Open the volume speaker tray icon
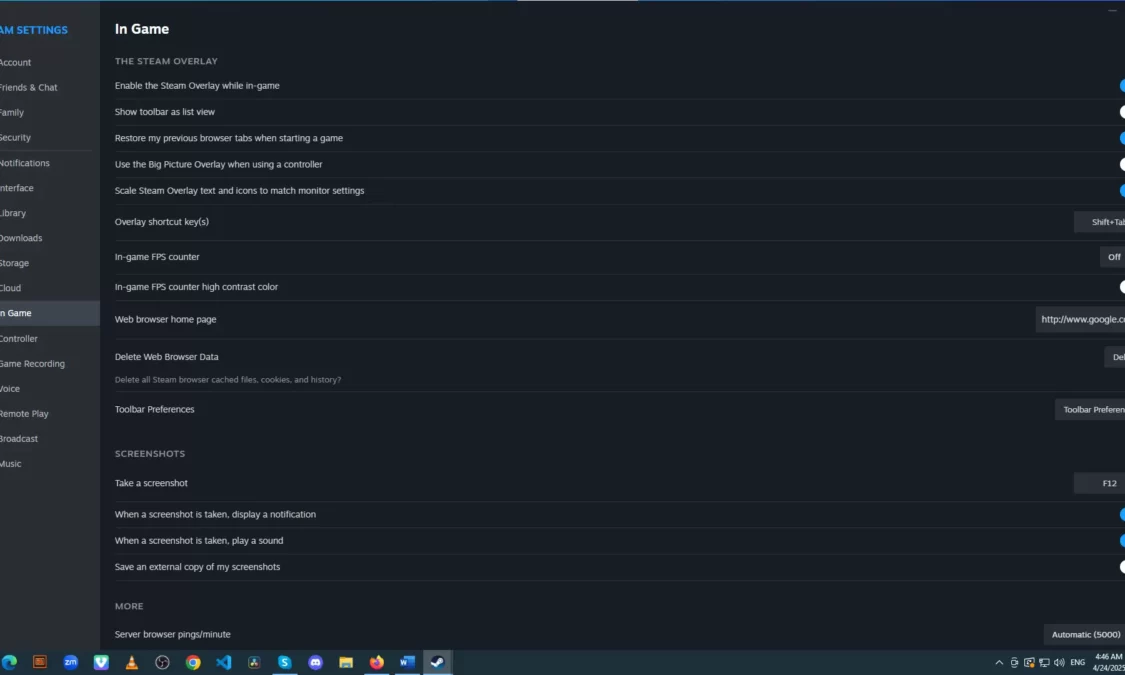 point(1060,662)
